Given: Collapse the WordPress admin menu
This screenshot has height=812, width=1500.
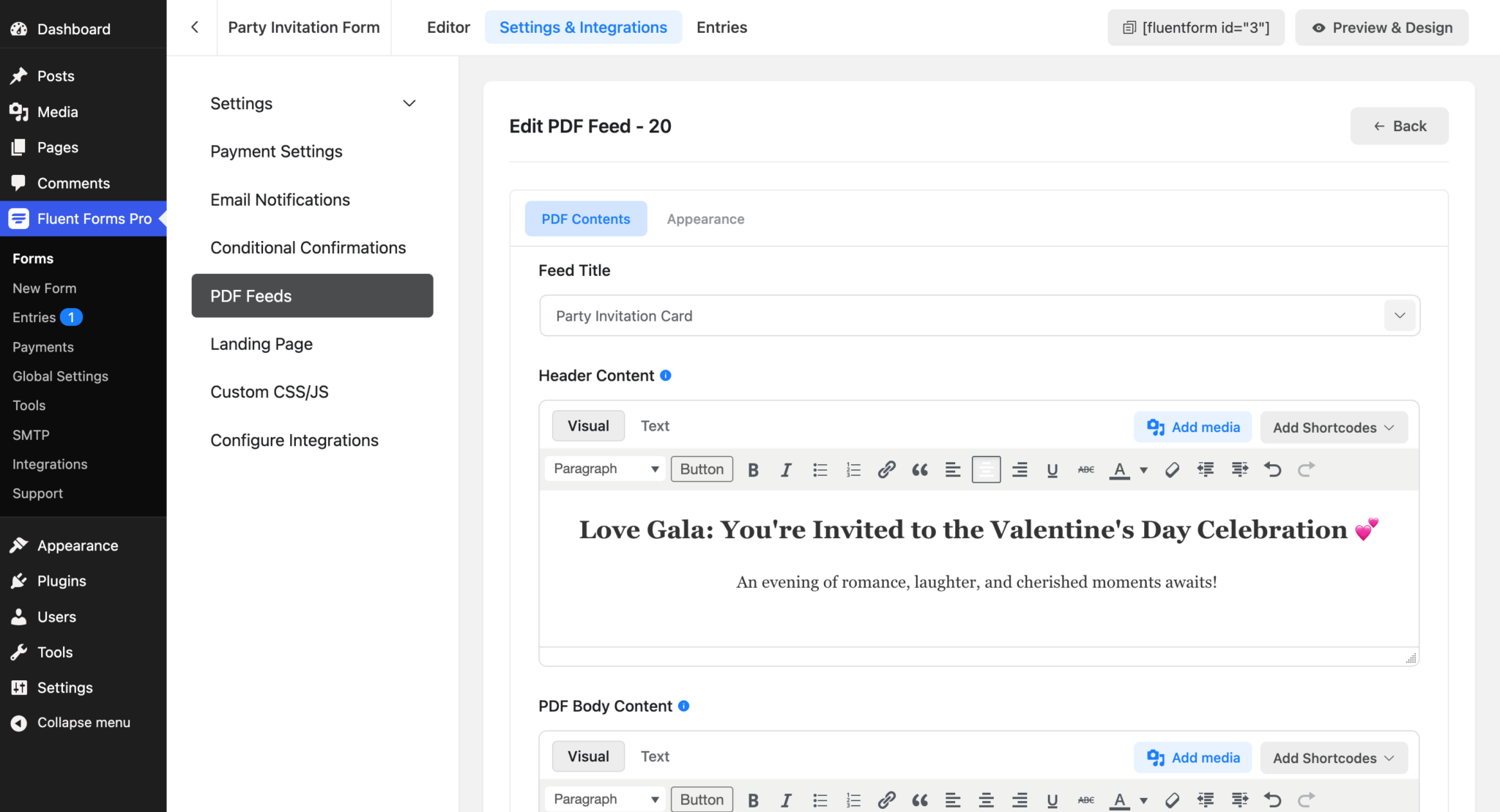Looking at the screenshot, I should coord(83,722).
